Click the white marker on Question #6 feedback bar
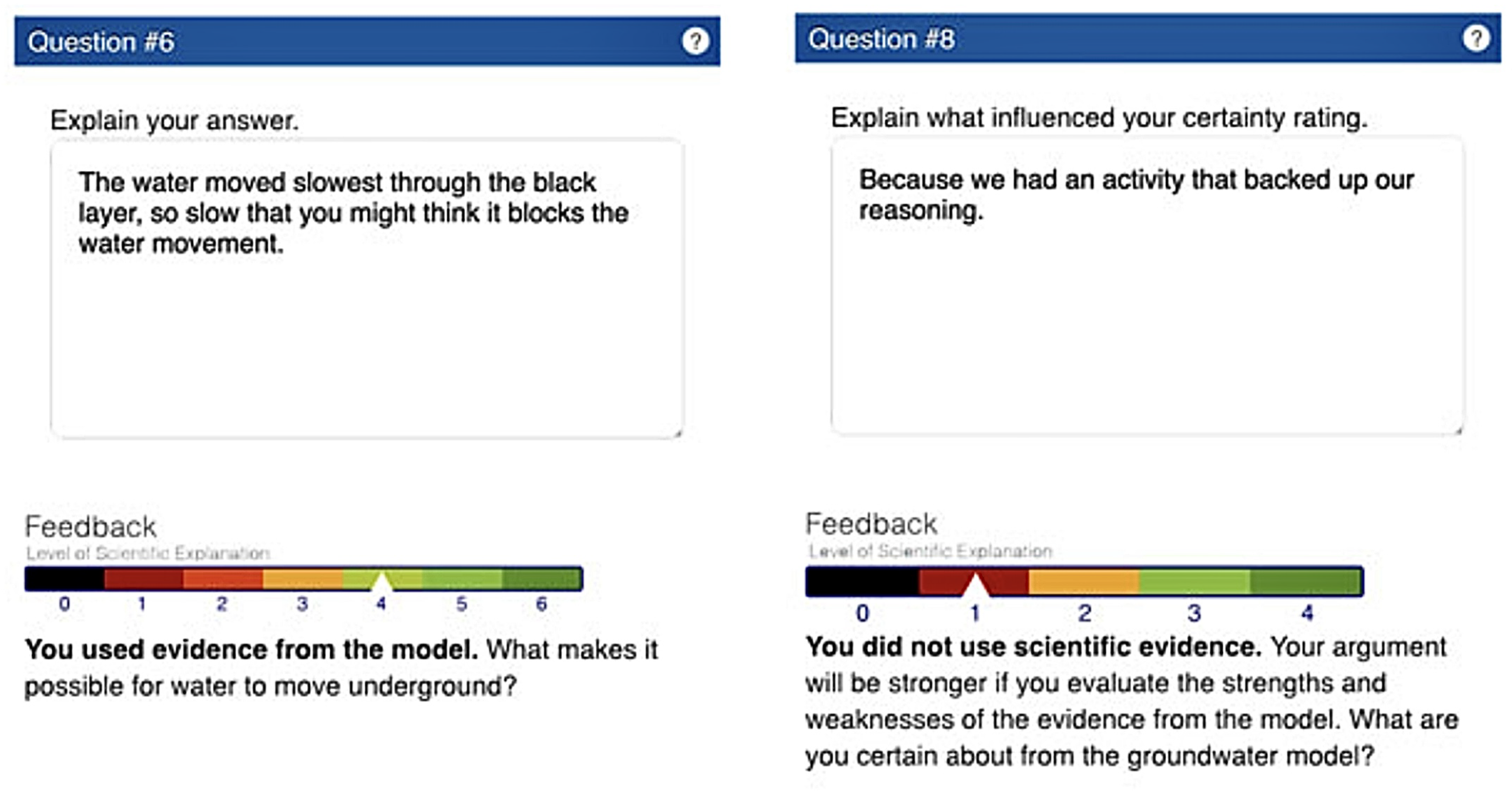1512x794 pixels. click(381, 582)
